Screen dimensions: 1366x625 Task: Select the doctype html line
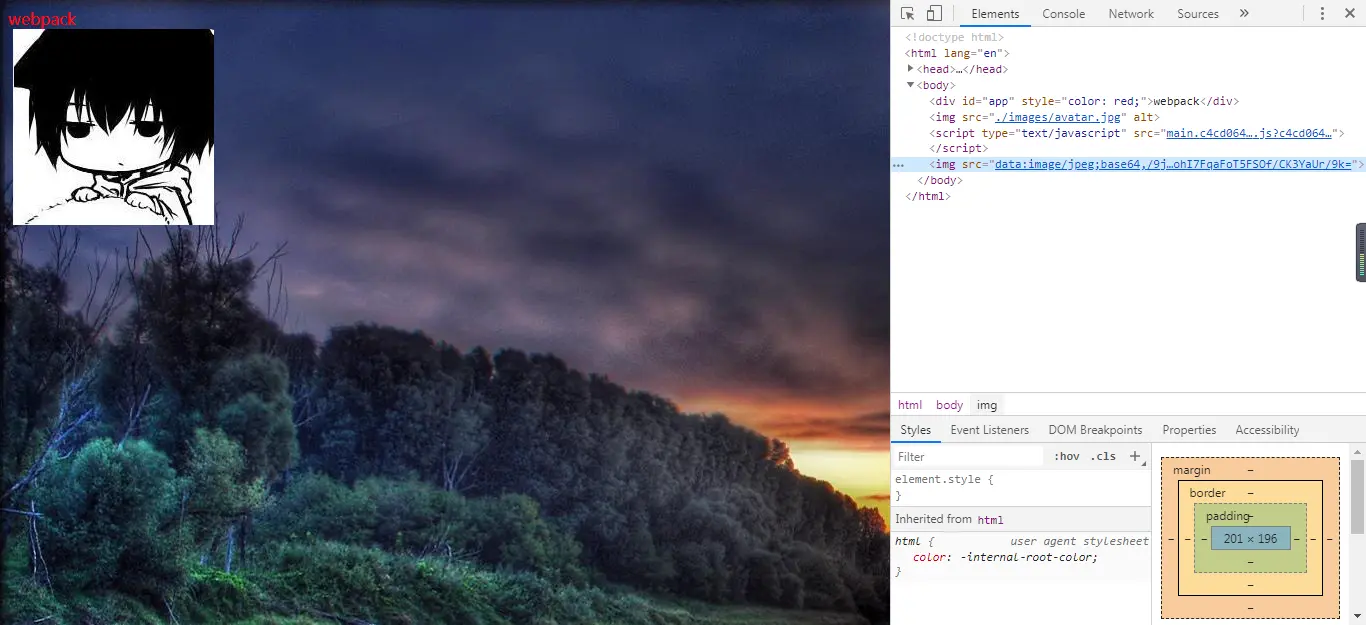(x=954, y=37)
